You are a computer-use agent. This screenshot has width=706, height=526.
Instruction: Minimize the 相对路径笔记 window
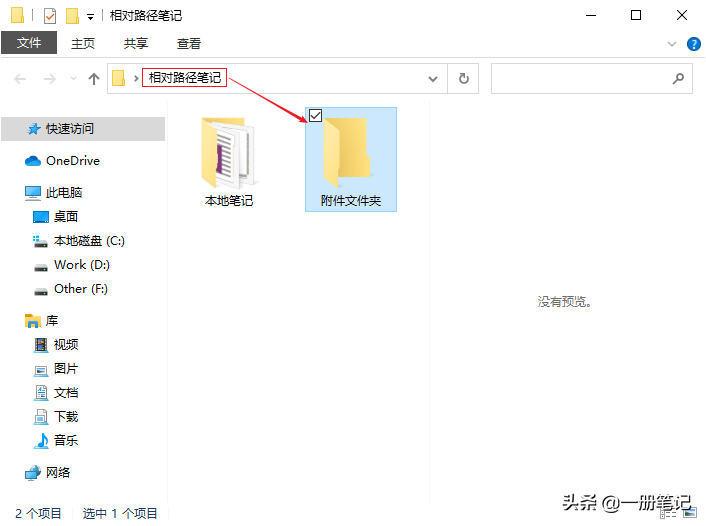[x=591, y=15]
